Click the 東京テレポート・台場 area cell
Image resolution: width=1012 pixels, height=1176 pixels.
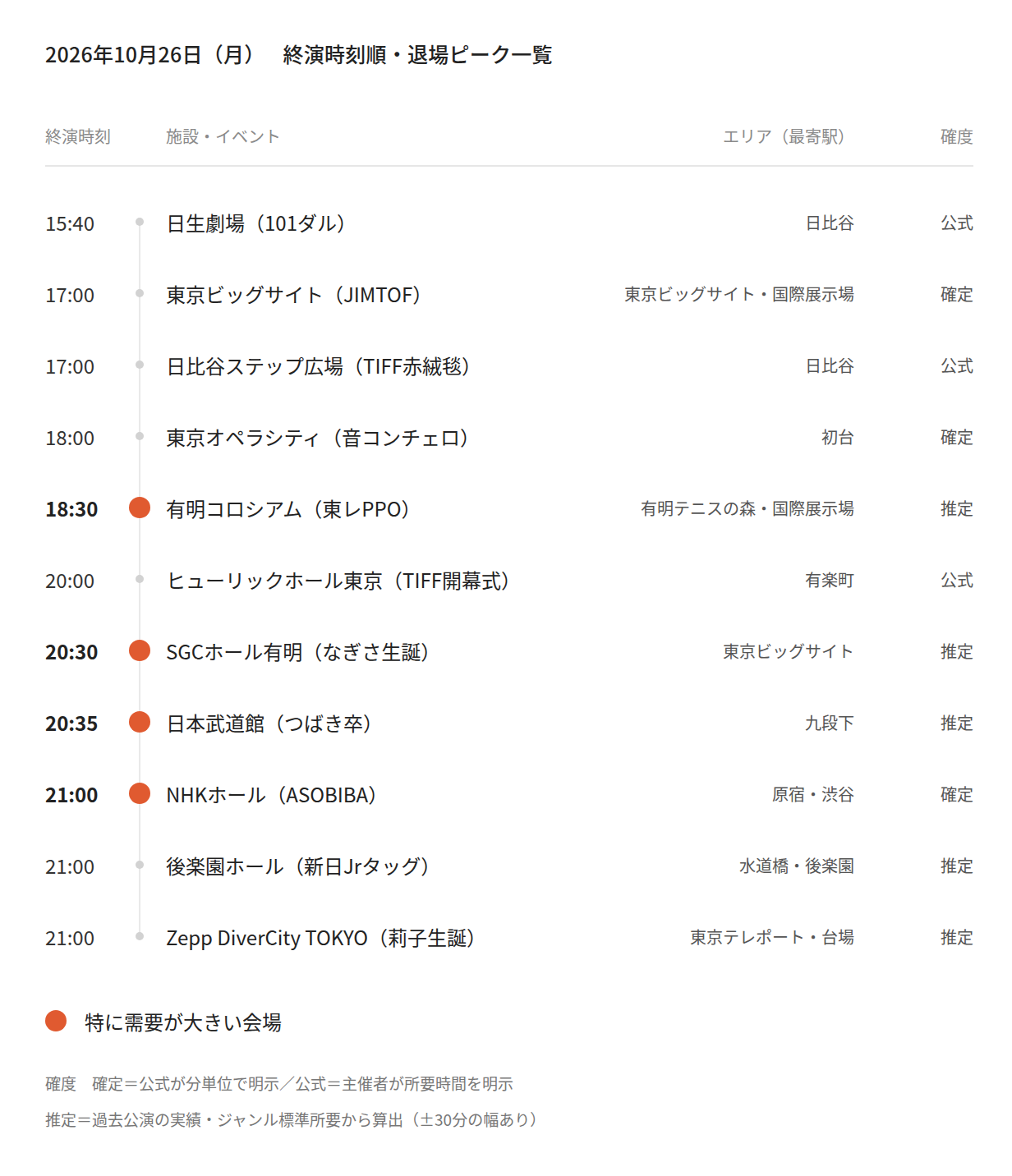click(x=772, y=937)
